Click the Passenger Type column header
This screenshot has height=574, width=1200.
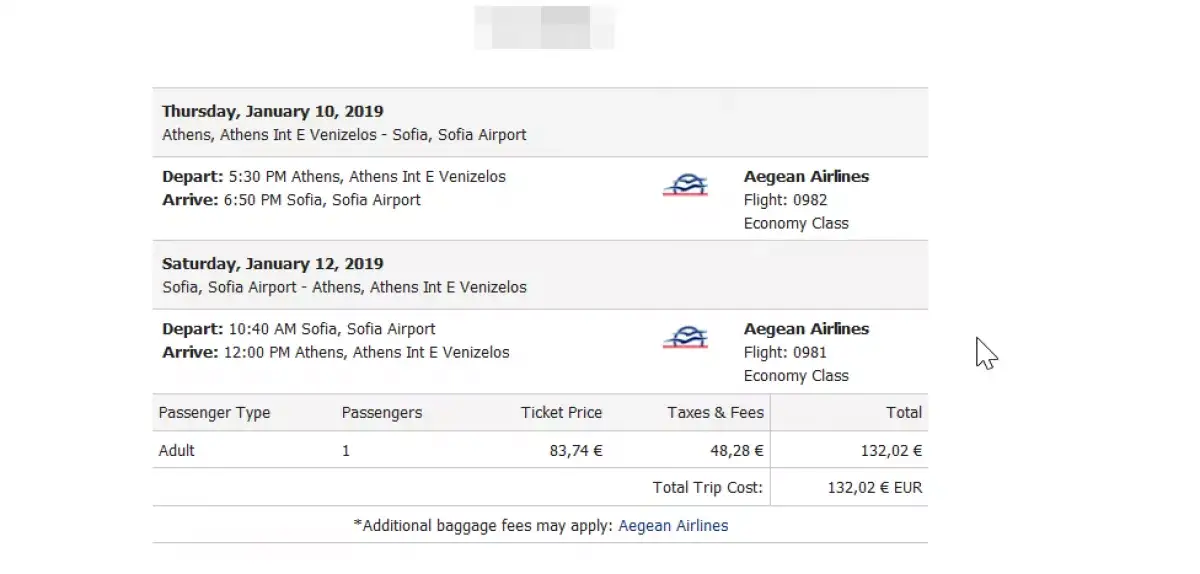[x=215, y=412]
